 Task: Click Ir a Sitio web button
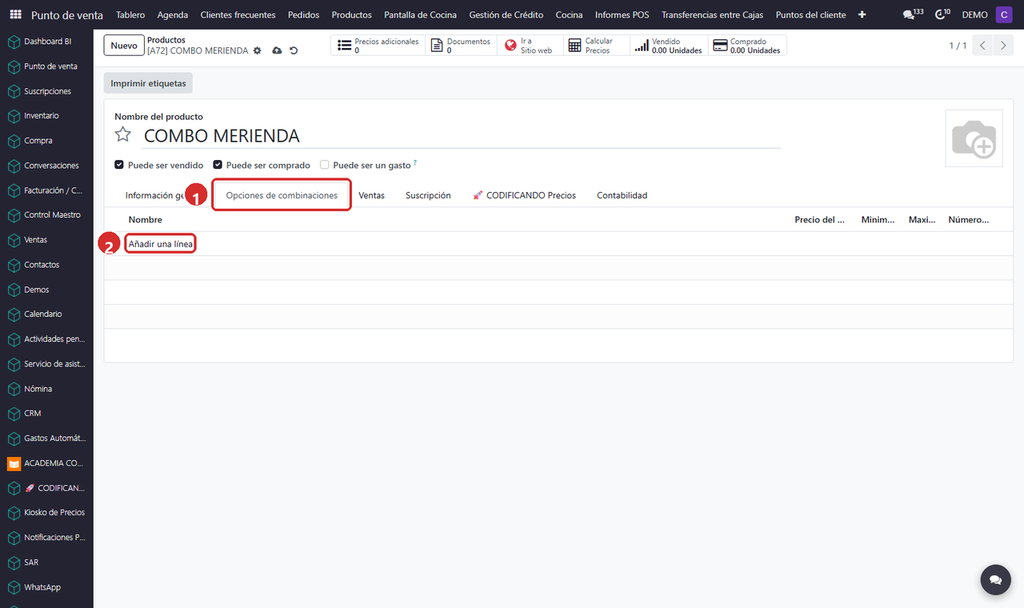tap(530, 45)
